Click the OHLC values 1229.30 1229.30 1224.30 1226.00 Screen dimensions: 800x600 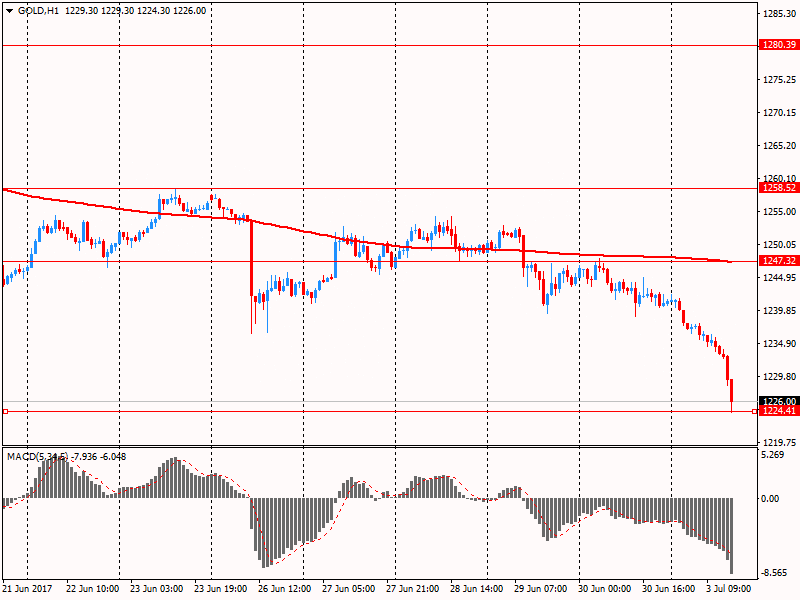[x=136, y=11]
